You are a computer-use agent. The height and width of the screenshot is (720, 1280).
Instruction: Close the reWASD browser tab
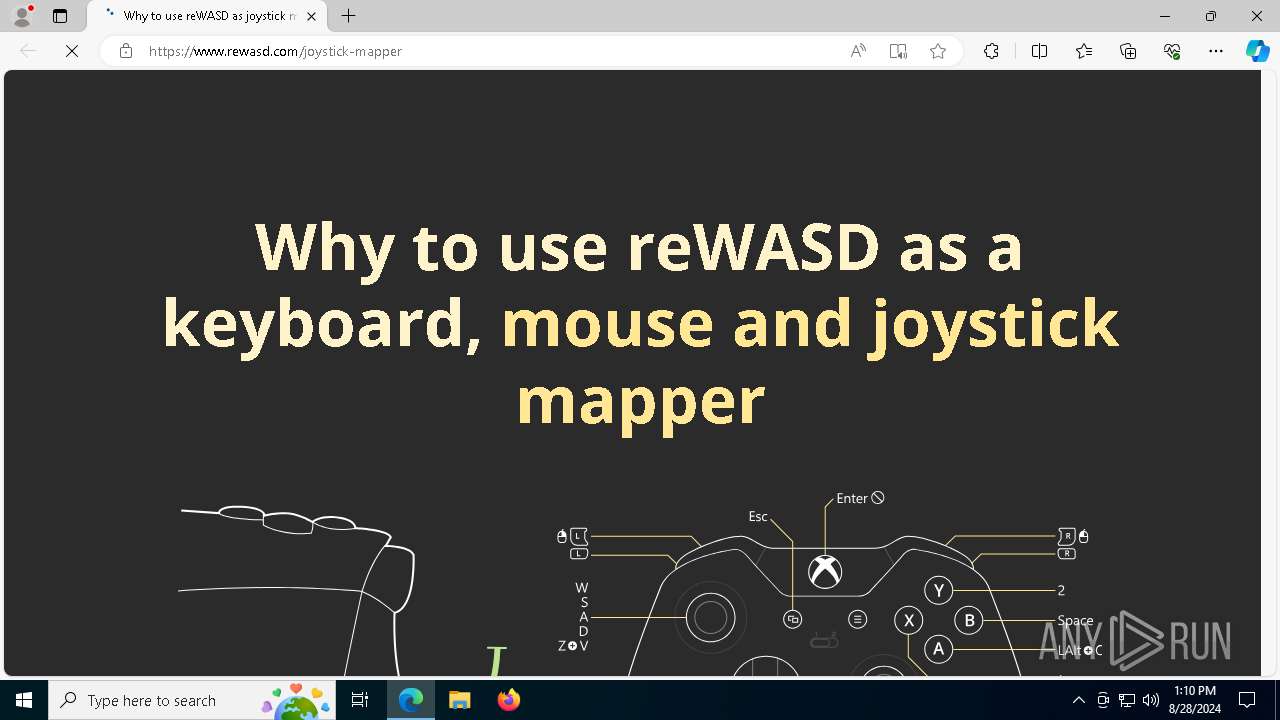[311, 16]
